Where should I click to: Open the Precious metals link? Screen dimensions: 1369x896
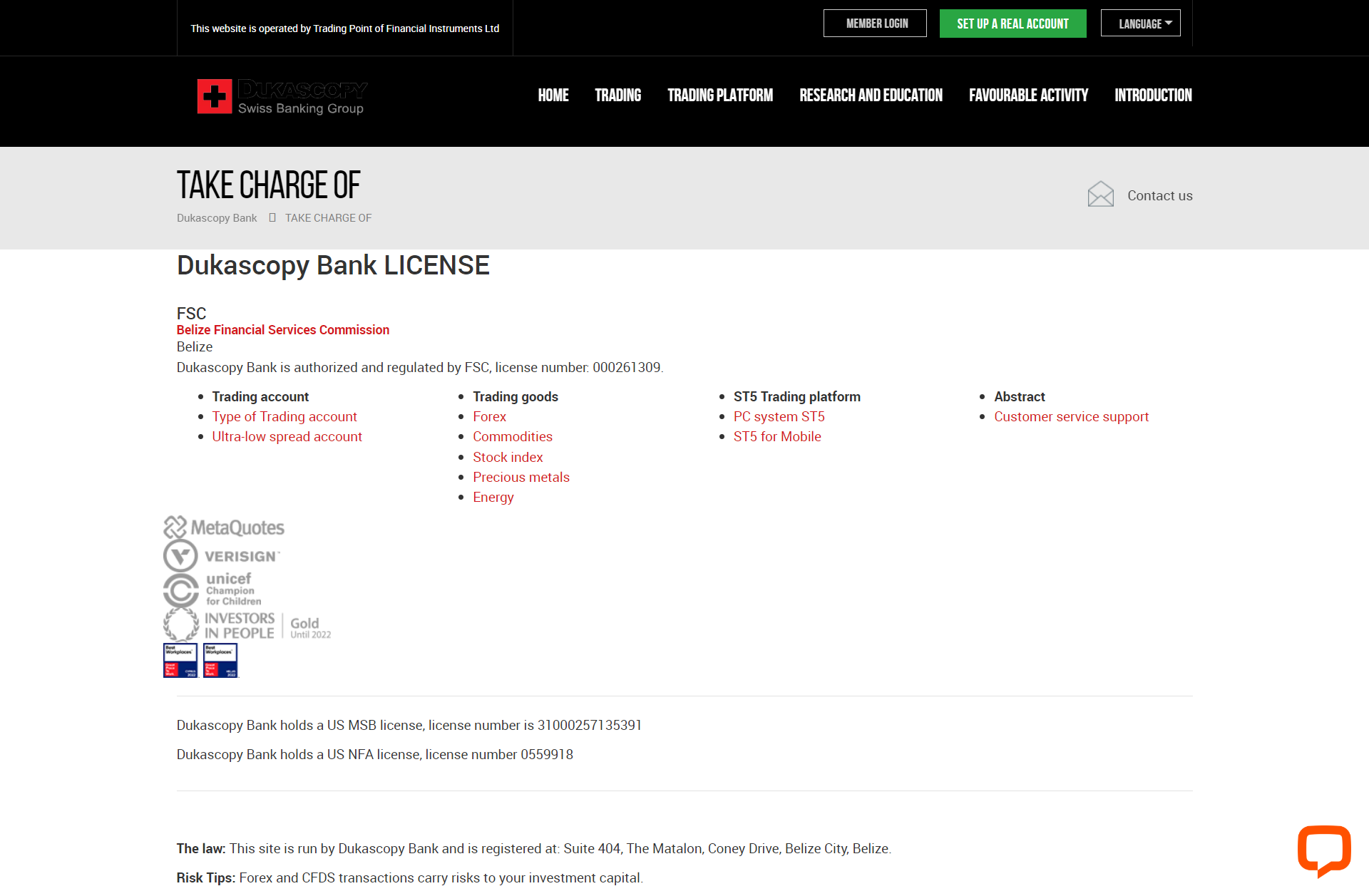tap(521, 477)
